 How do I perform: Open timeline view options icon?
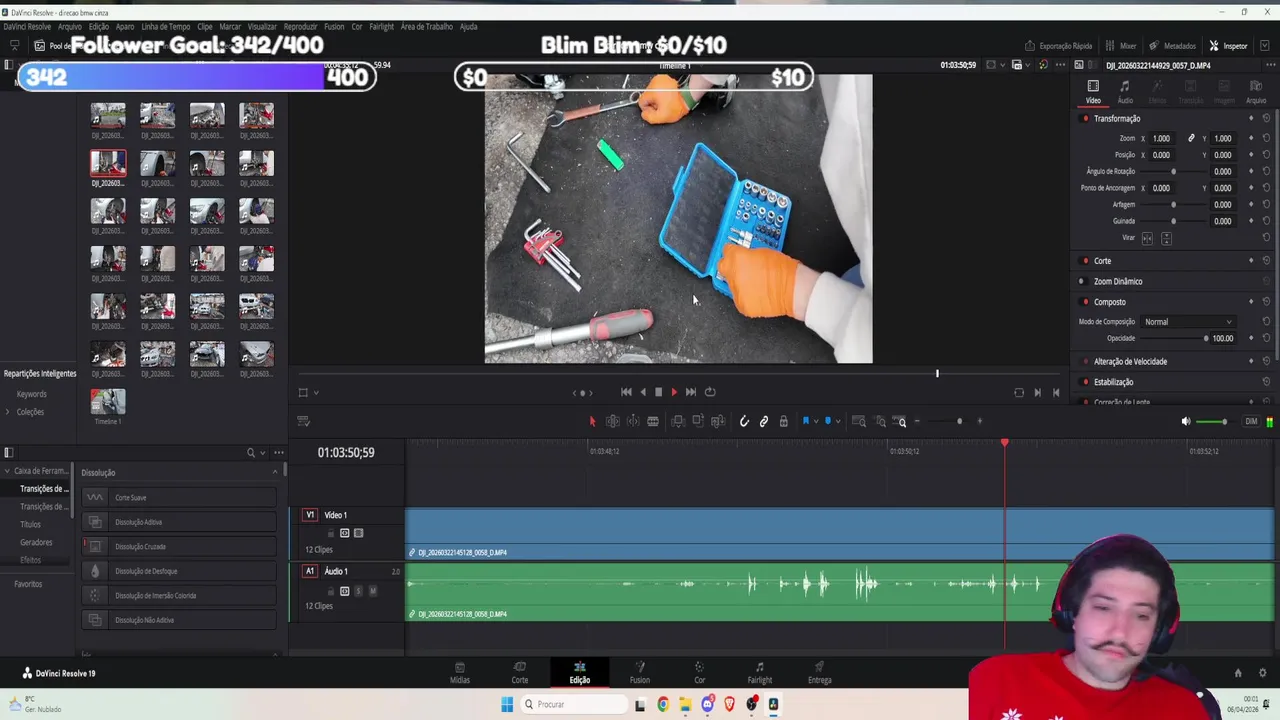pyautogui.click(x=303, y=422)
